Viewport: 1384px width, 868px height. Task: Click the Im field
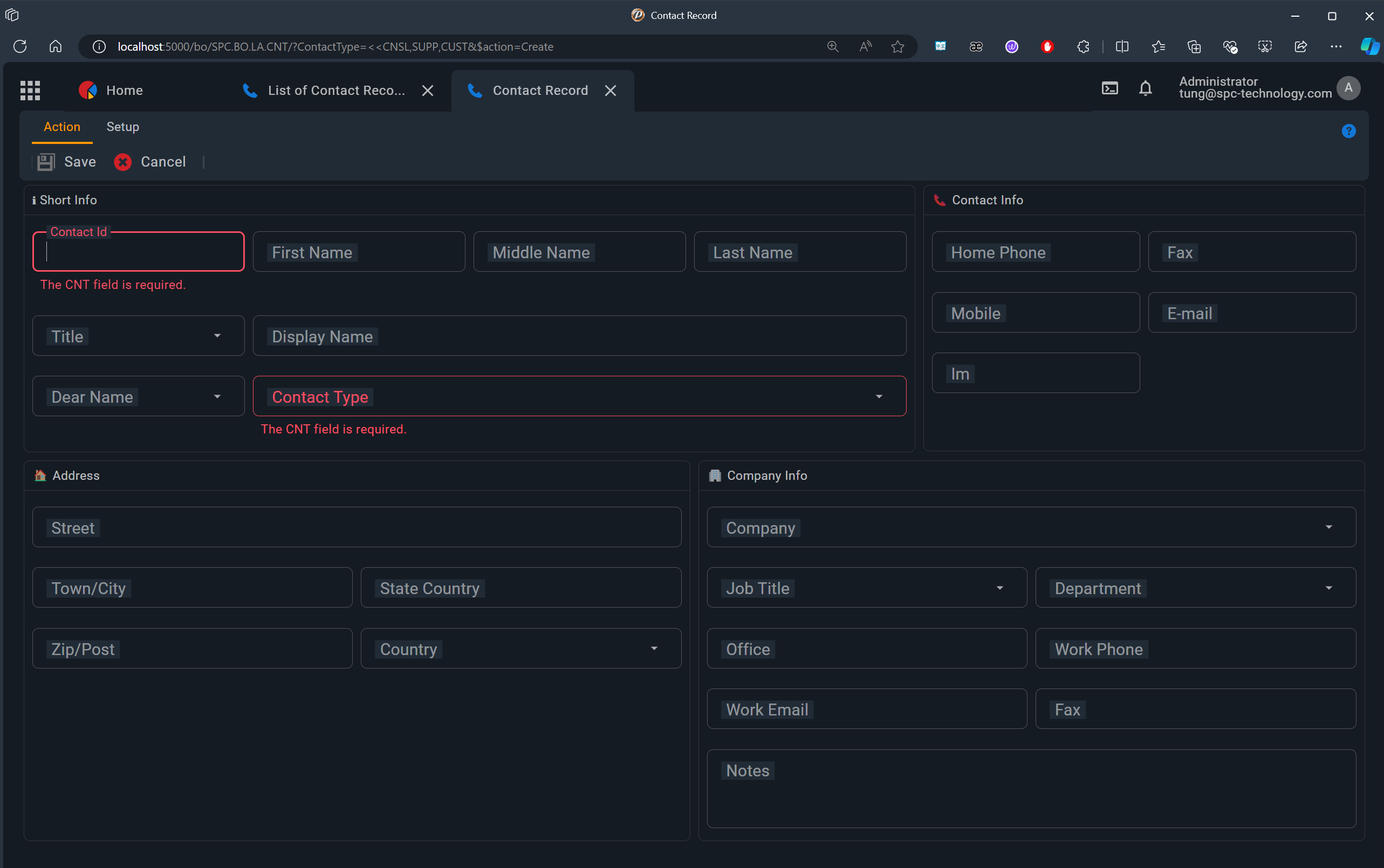pos(1036,373)
